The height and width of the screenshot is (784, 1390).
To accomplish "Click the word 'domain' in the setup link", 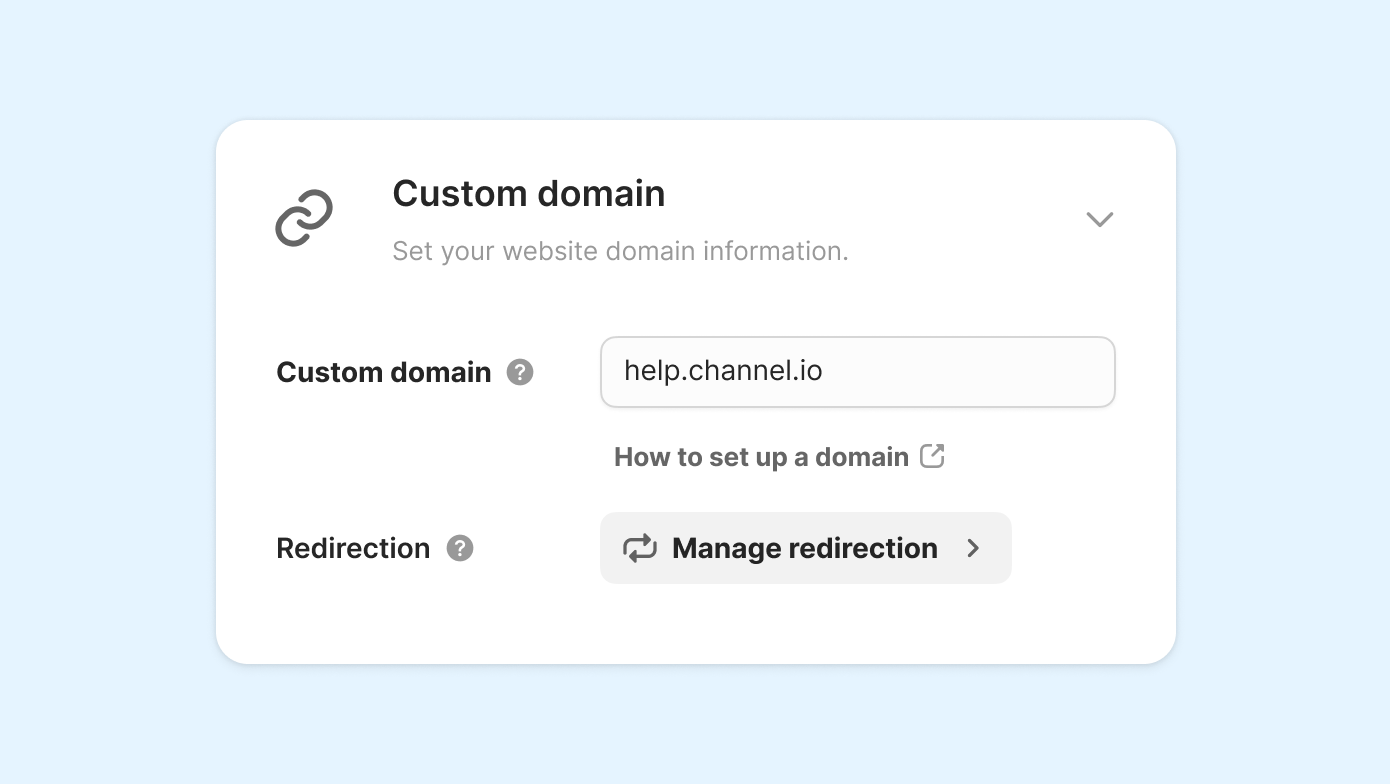I will tap(862, 457).
